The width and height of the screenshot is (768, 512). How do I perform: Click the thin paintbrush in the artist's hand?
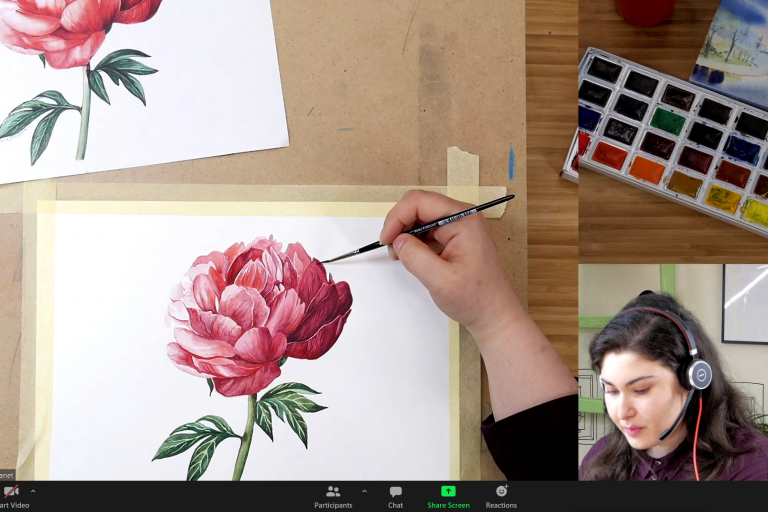(420, 230)
